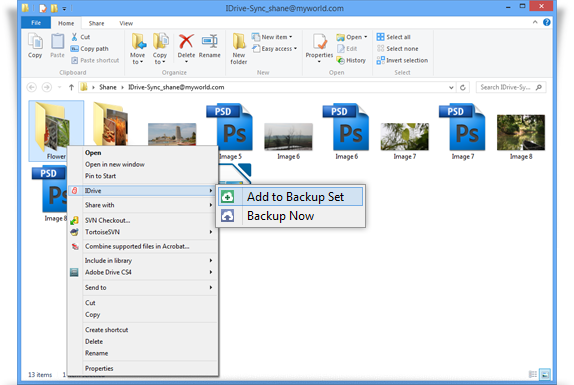Viewport: 574px width, 385px height.
Task: Open the Copy to folder menu
Action: pos(160,48)
